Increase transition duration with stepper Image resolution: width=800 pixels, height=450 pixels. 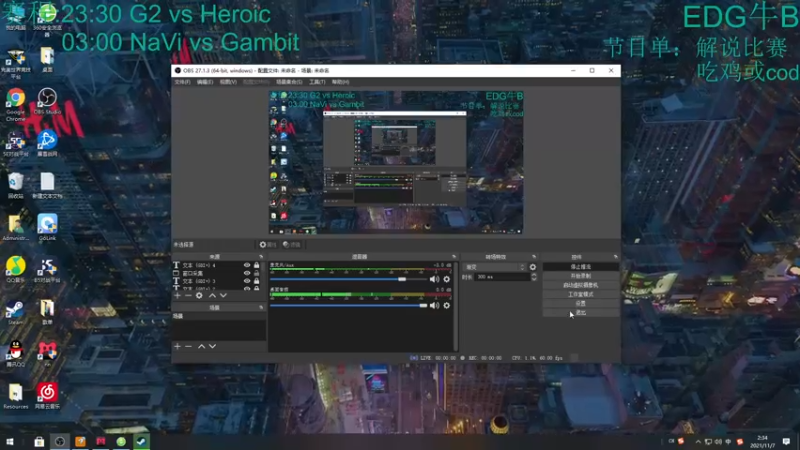(x=534, y=274)
